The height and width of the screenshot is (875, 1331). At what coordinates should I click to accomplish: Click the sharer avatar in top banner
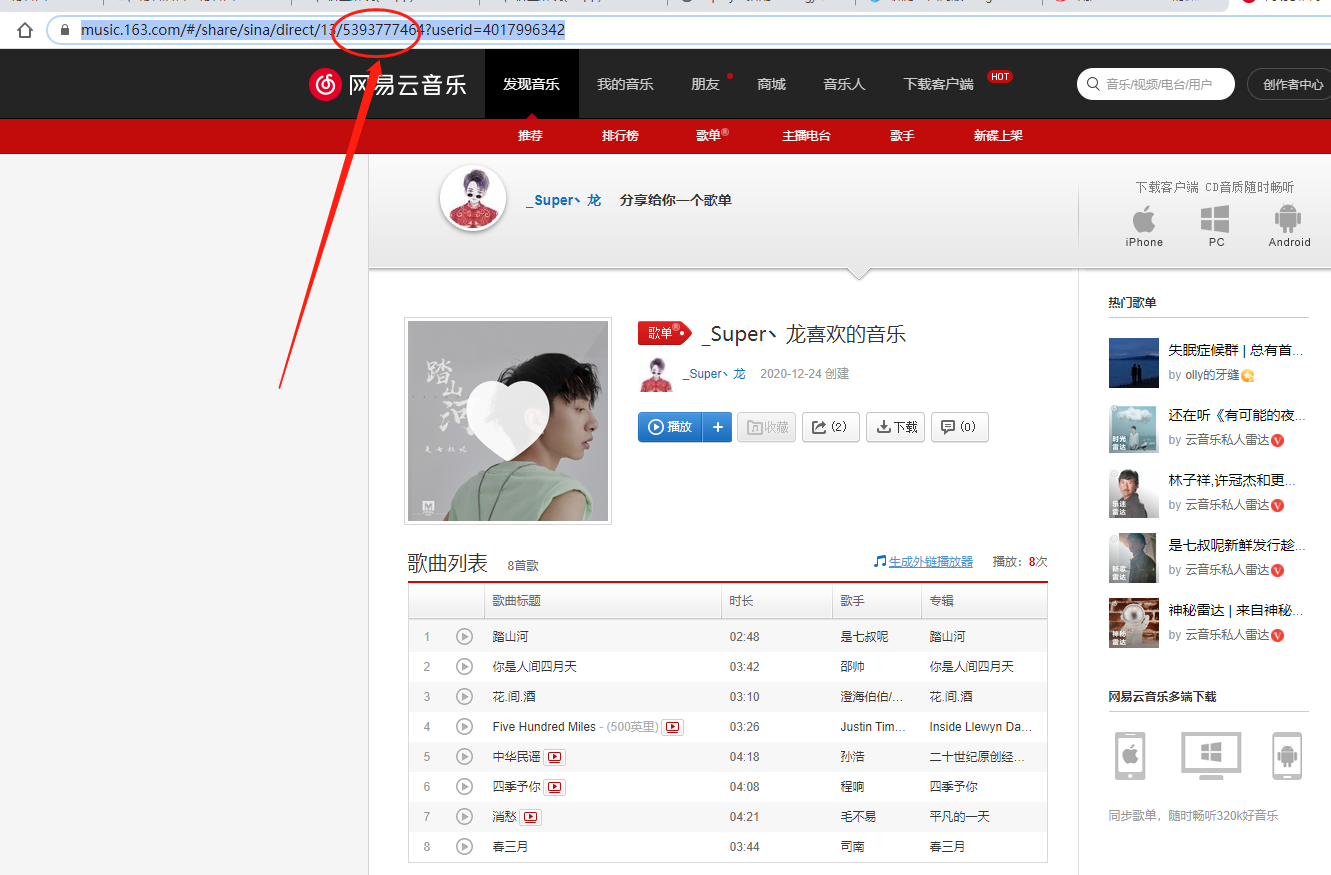473,198
